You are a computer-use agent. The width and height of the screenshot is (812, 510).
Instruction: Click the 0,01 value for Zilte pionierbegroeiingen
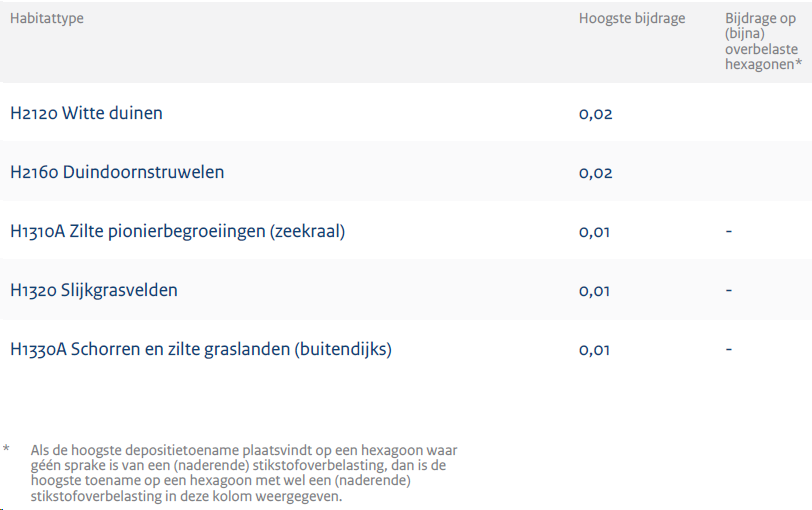[x=594, y=232]
